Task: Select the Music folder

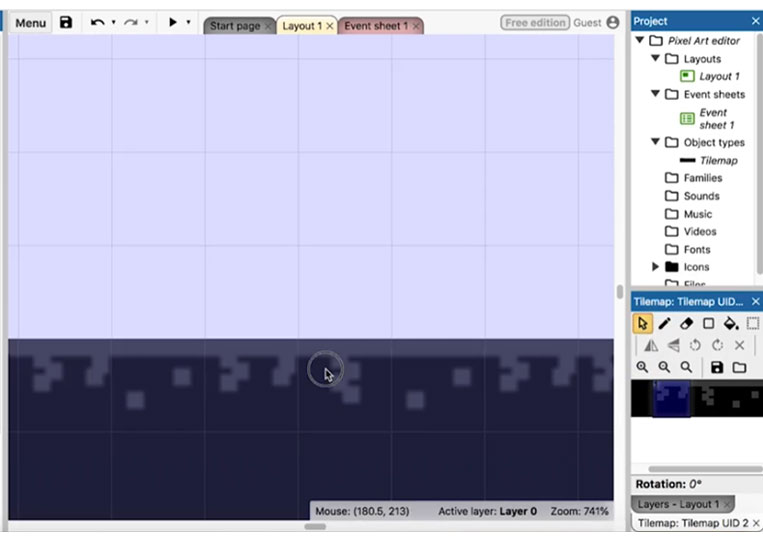Action: click(697, 214)
